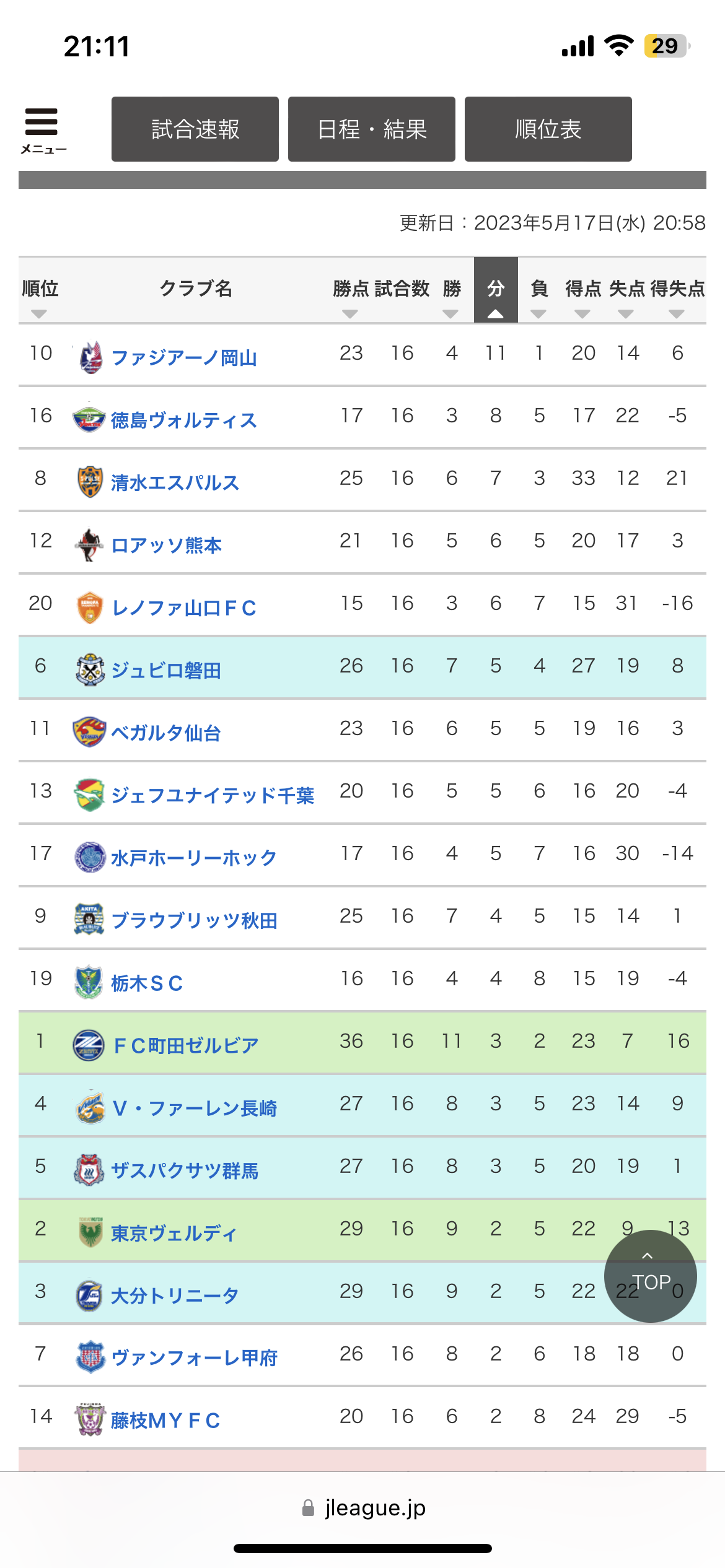Switch to the 試合速報 tab
This screenshot has height=1568, width=725.
click(195, 129)
